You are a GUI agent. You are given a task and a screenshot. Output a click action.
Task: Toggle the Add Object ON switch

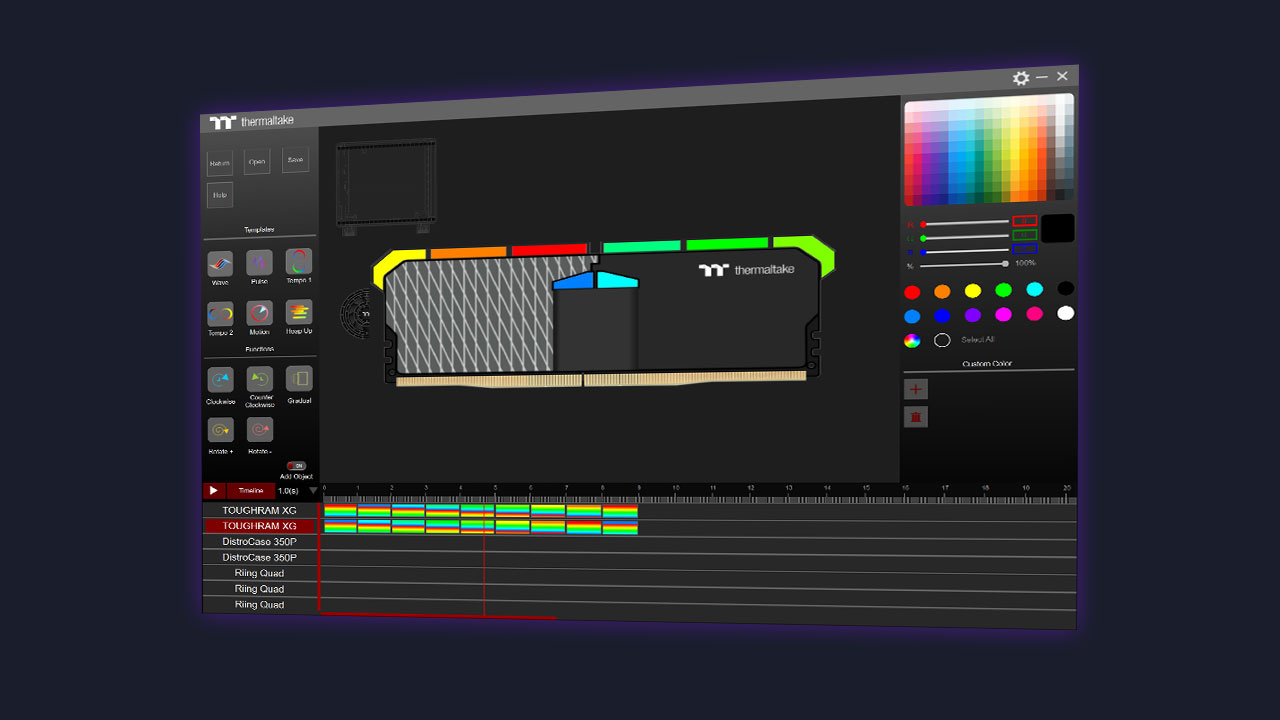coord(296,466)
